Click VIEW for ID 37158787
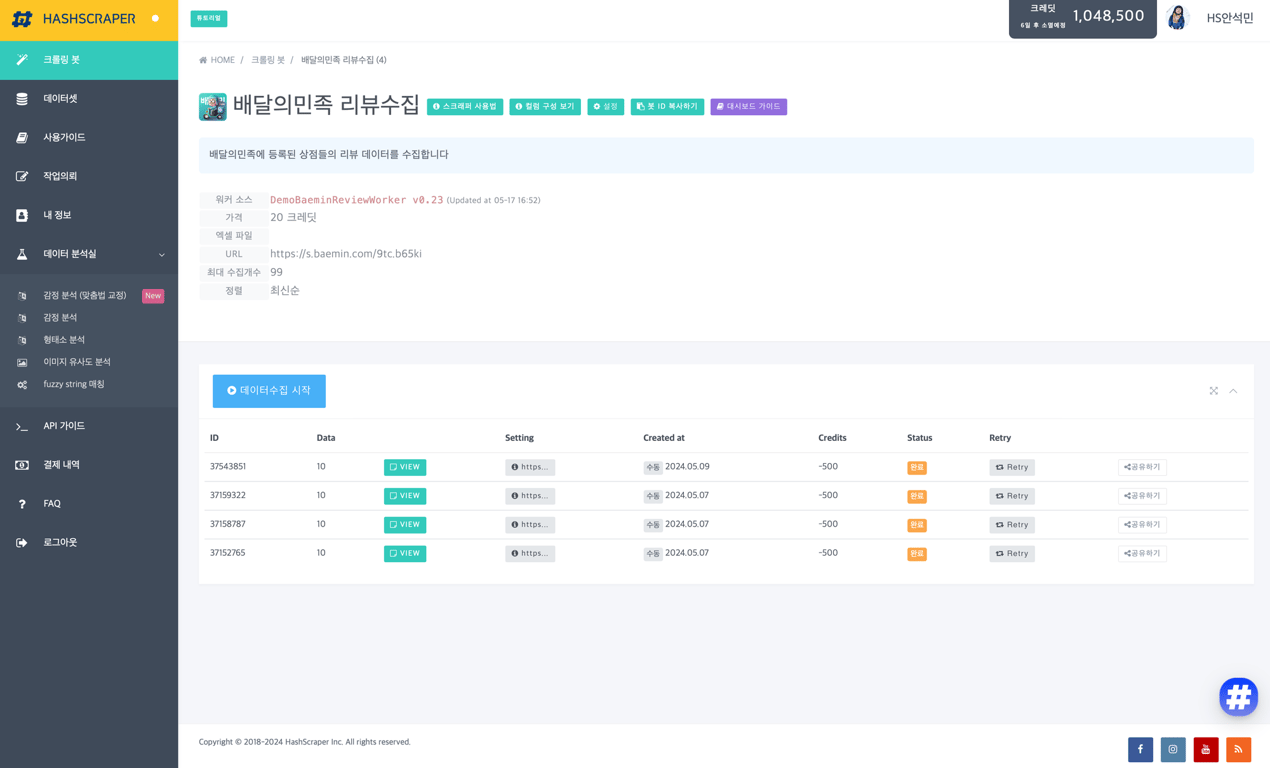 (405, 525)
